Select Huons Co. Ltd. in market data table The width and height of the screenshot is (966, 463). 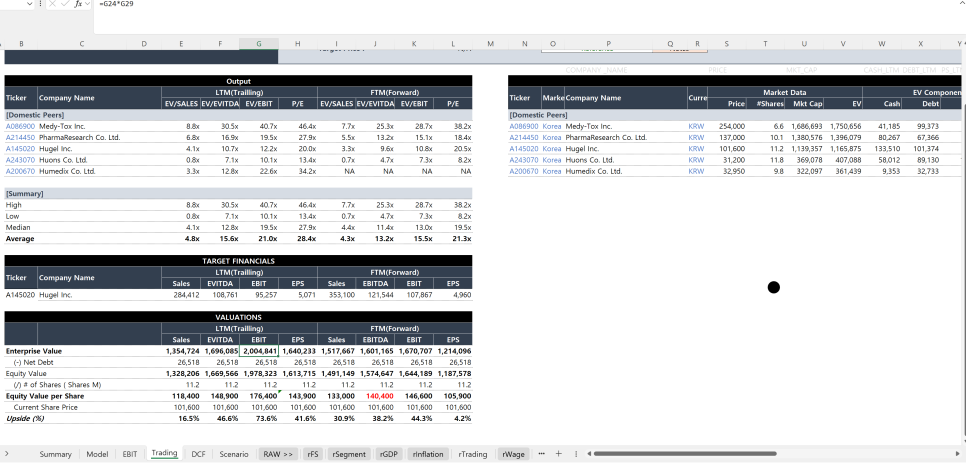626,160
